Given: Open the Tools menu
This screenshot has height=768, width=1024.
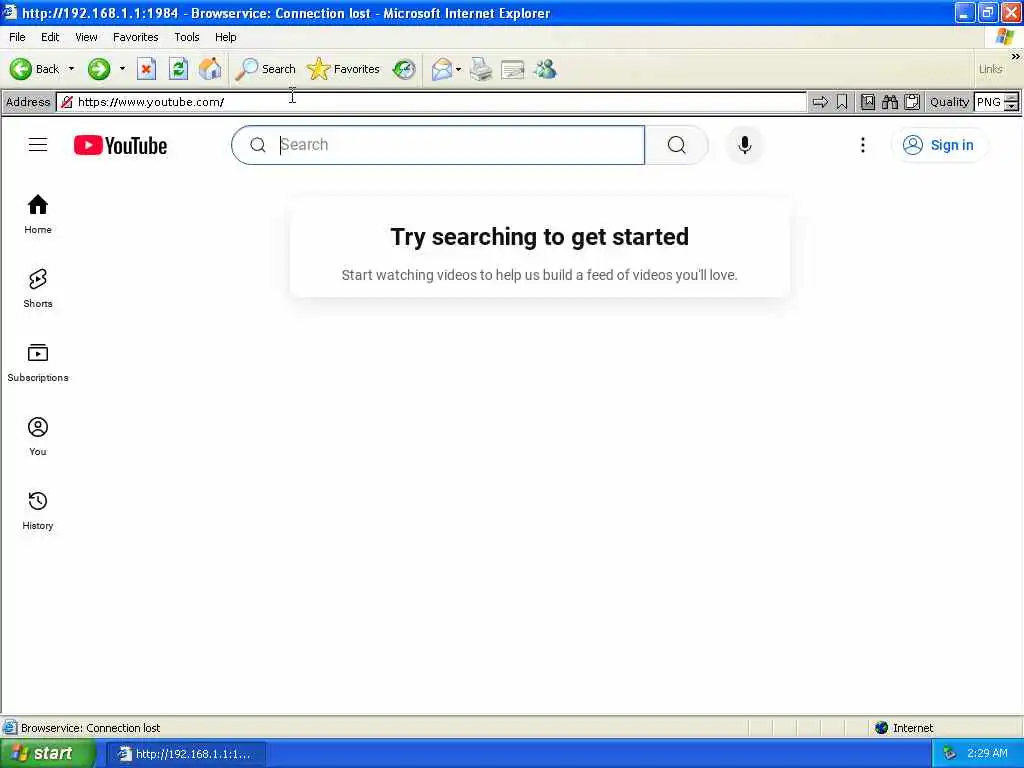Looking at the screenshot, I should pos(186,37).
